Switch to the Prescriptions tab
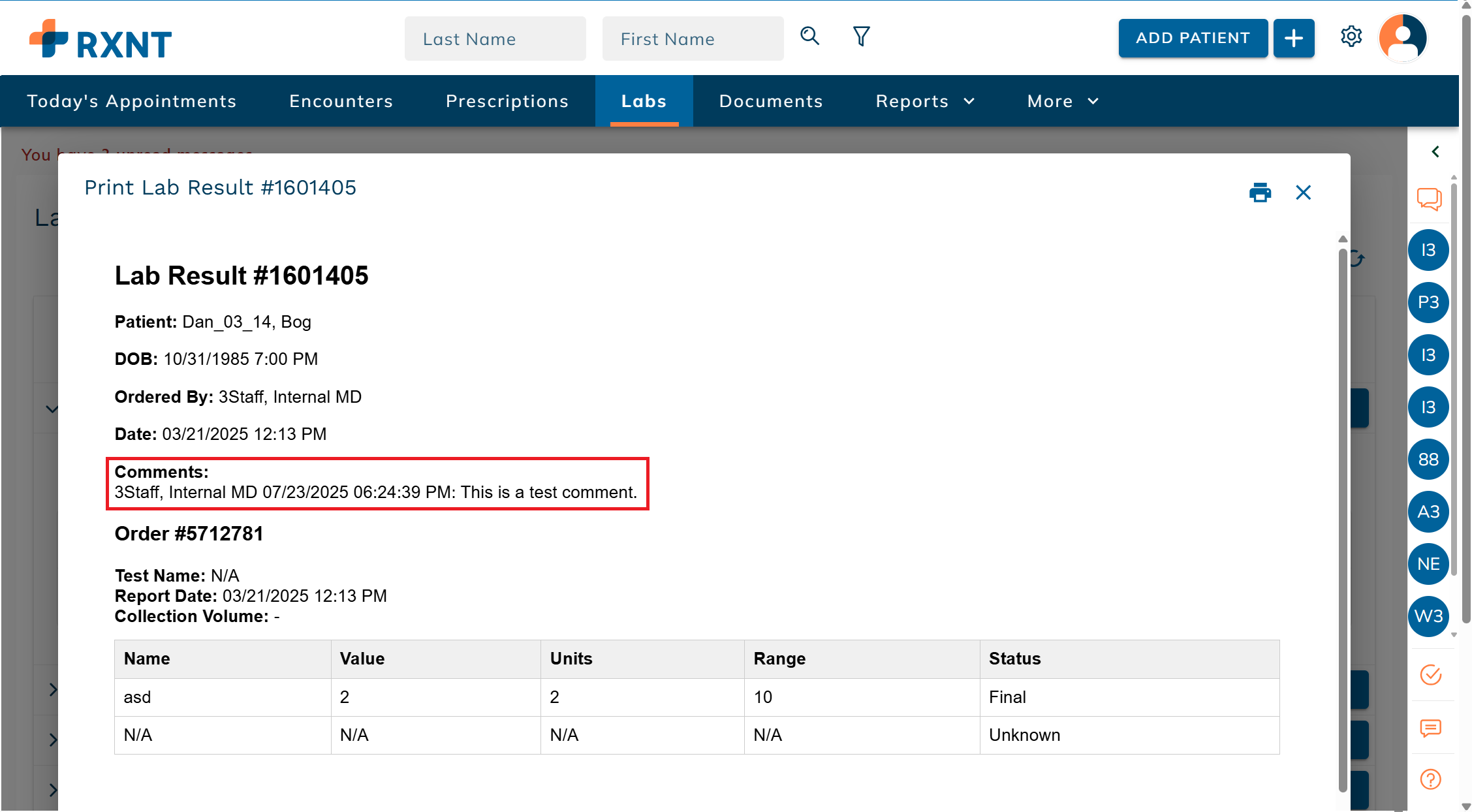 pos(507,101)
